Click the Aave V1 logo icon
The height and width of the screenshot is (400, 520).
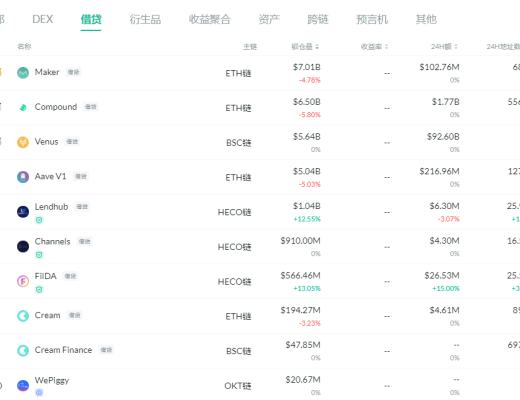click(23, 177)
